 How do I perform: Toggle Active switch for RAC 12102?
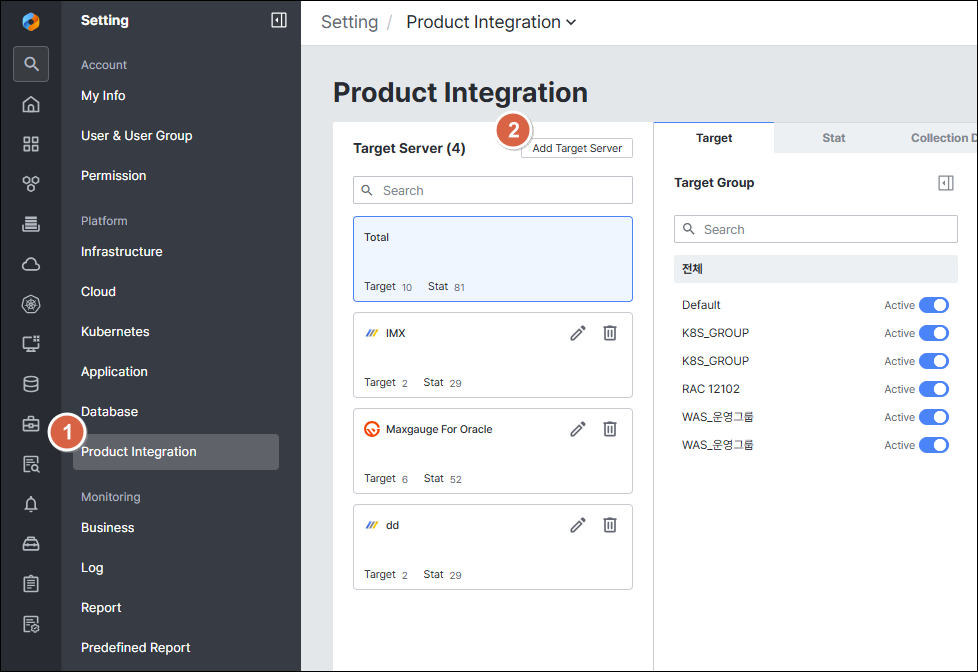[933, 389]
